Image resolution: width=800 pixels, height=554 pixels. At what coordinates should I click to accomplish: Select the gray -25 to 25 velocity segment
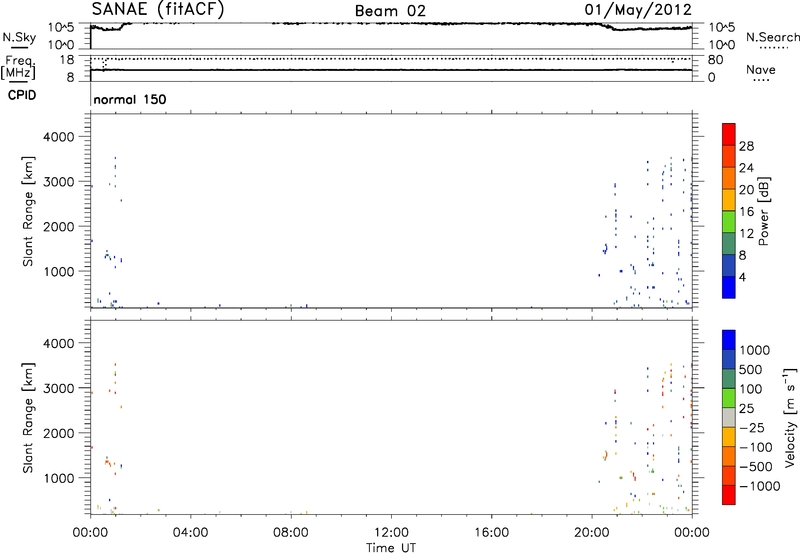coord(729,417)
